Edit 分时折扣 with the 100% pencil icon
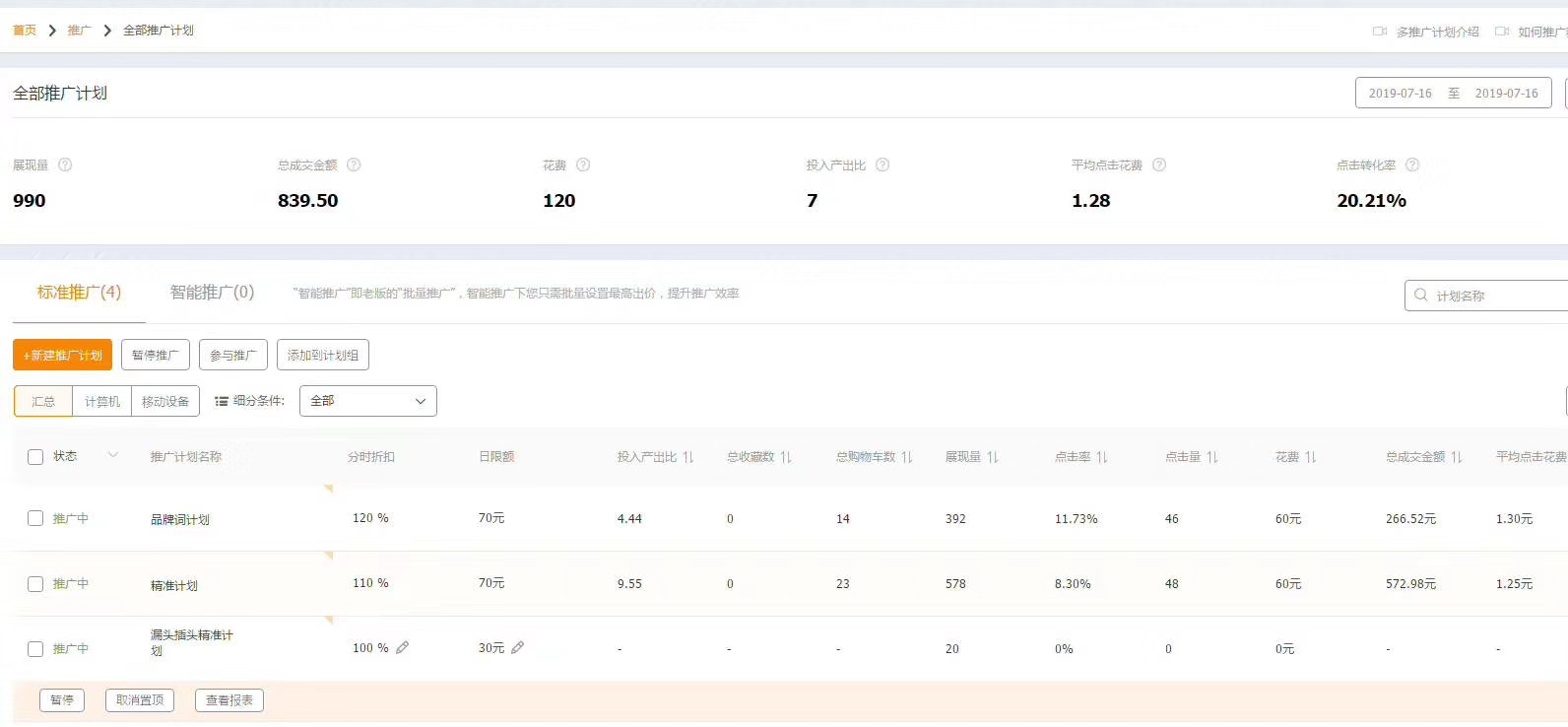 pos(402,647)
